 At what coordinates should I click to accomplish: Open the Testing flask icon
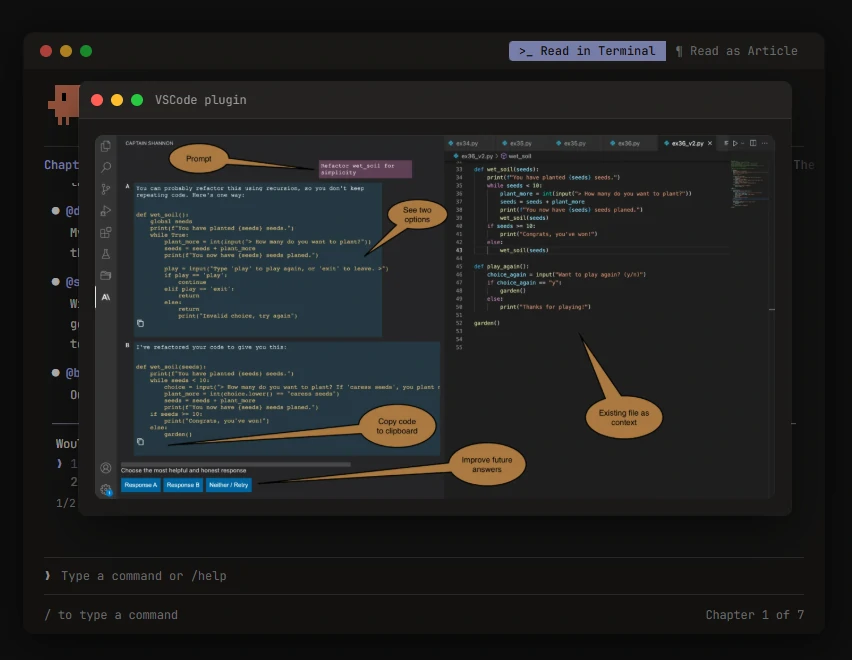(x=106, y=254)
